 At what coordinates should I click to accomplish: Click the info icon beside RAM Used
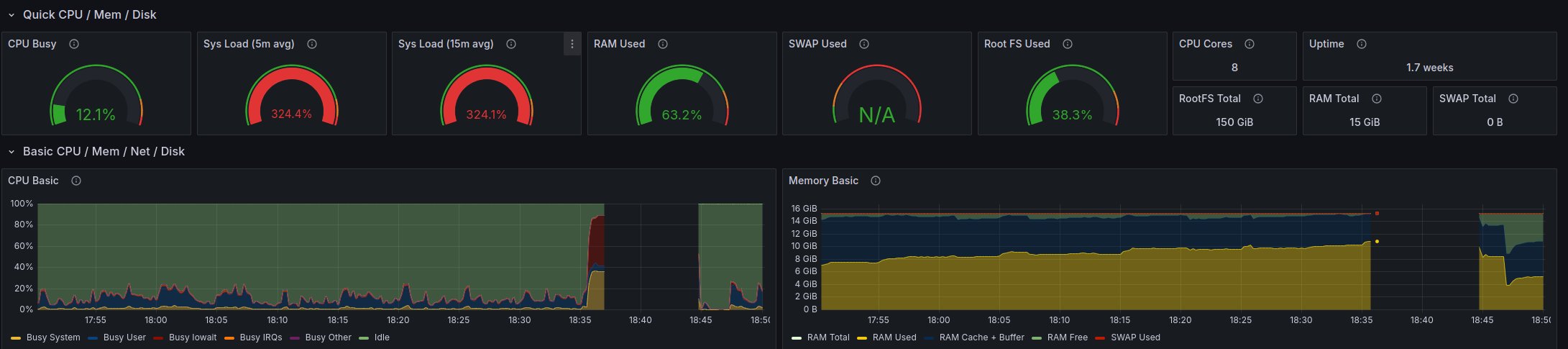click(x=663, y=44)
